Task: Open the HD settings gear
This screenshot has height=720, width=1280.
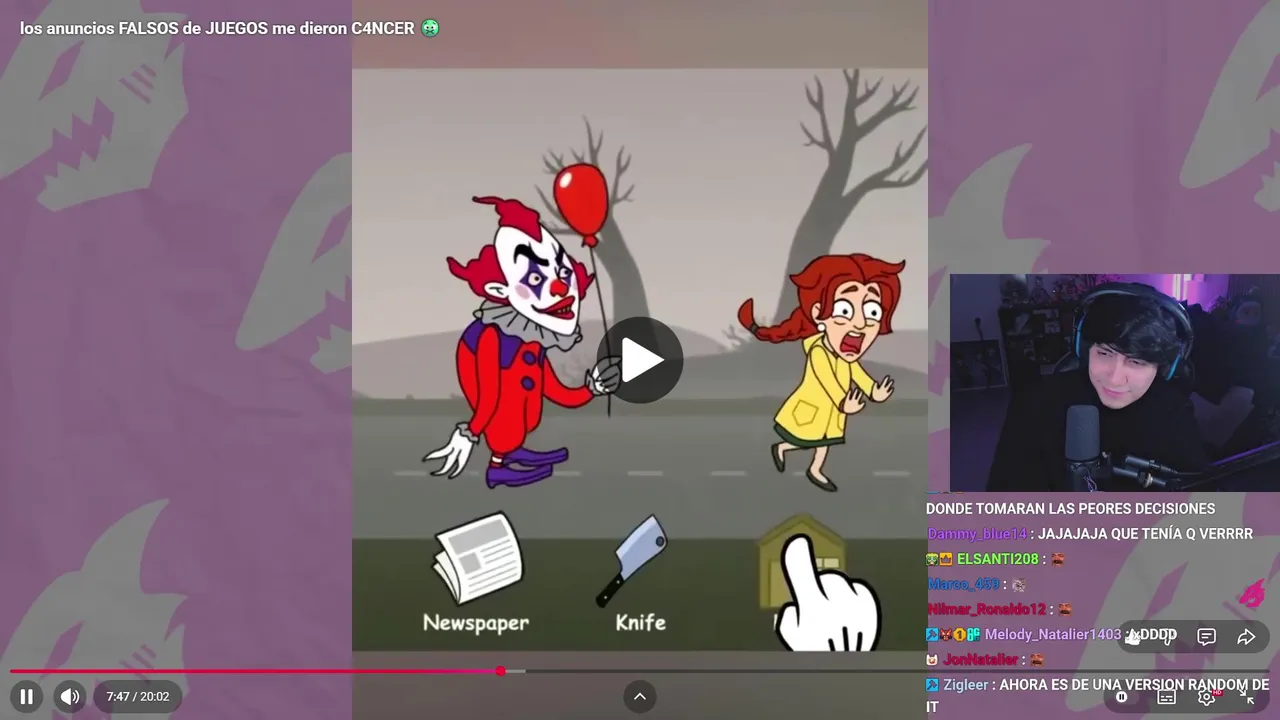Action: [1207, 697]
